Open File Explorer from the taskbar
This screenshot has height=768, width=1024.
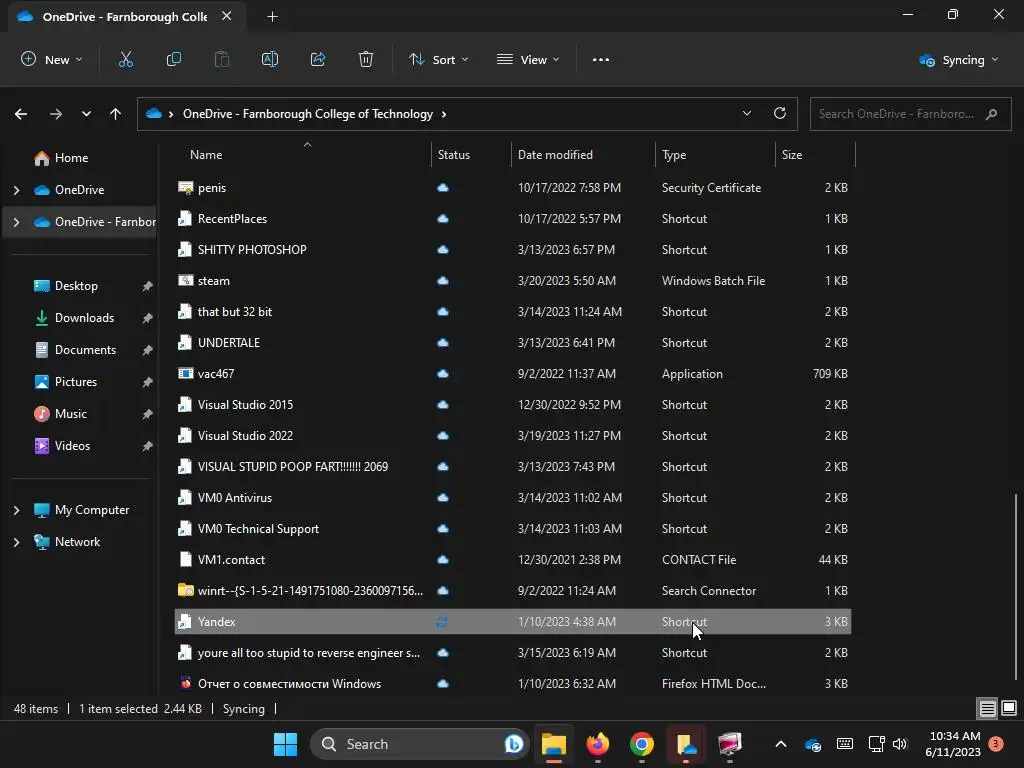[554, 744]
